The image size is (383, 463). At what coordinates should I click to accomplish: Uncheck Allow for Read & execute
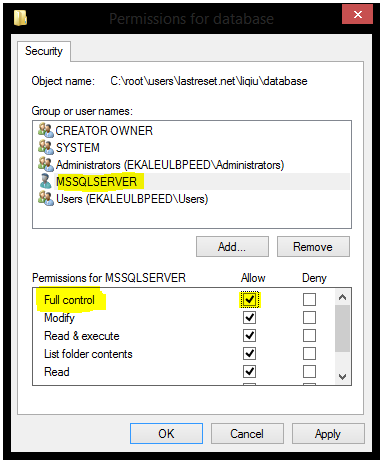coord(249,336)
